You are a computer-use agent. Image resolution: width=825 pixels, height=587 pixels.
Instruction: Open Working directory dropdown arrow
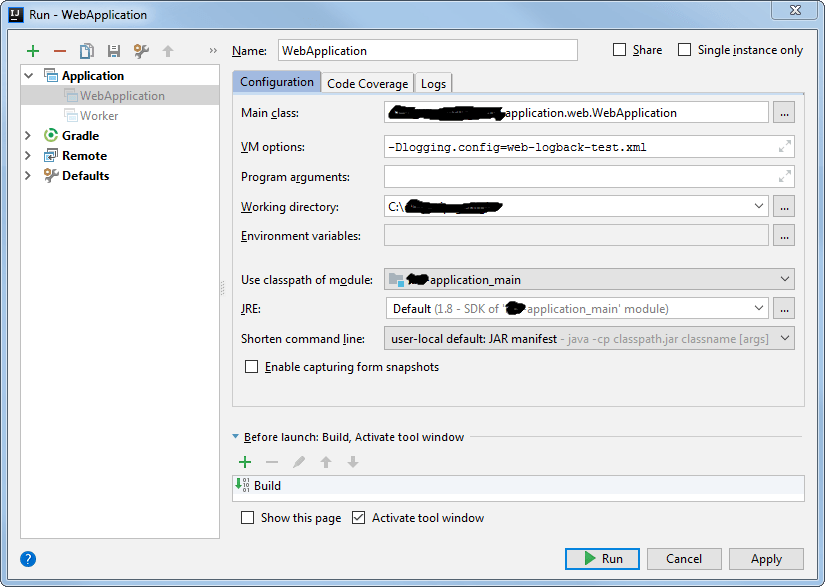758,206
